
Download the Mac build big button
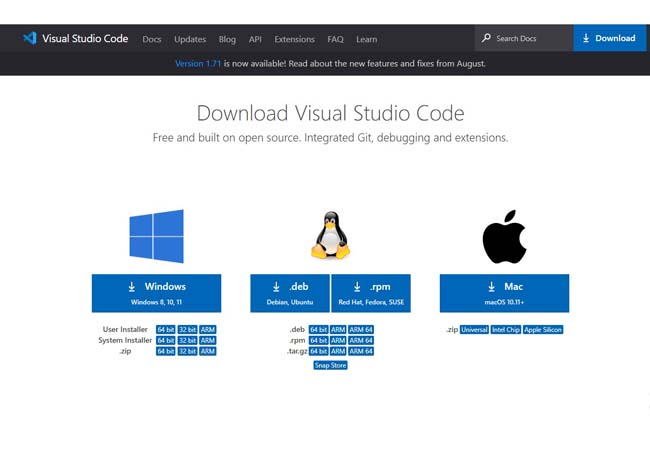click(x=504, y=293)
